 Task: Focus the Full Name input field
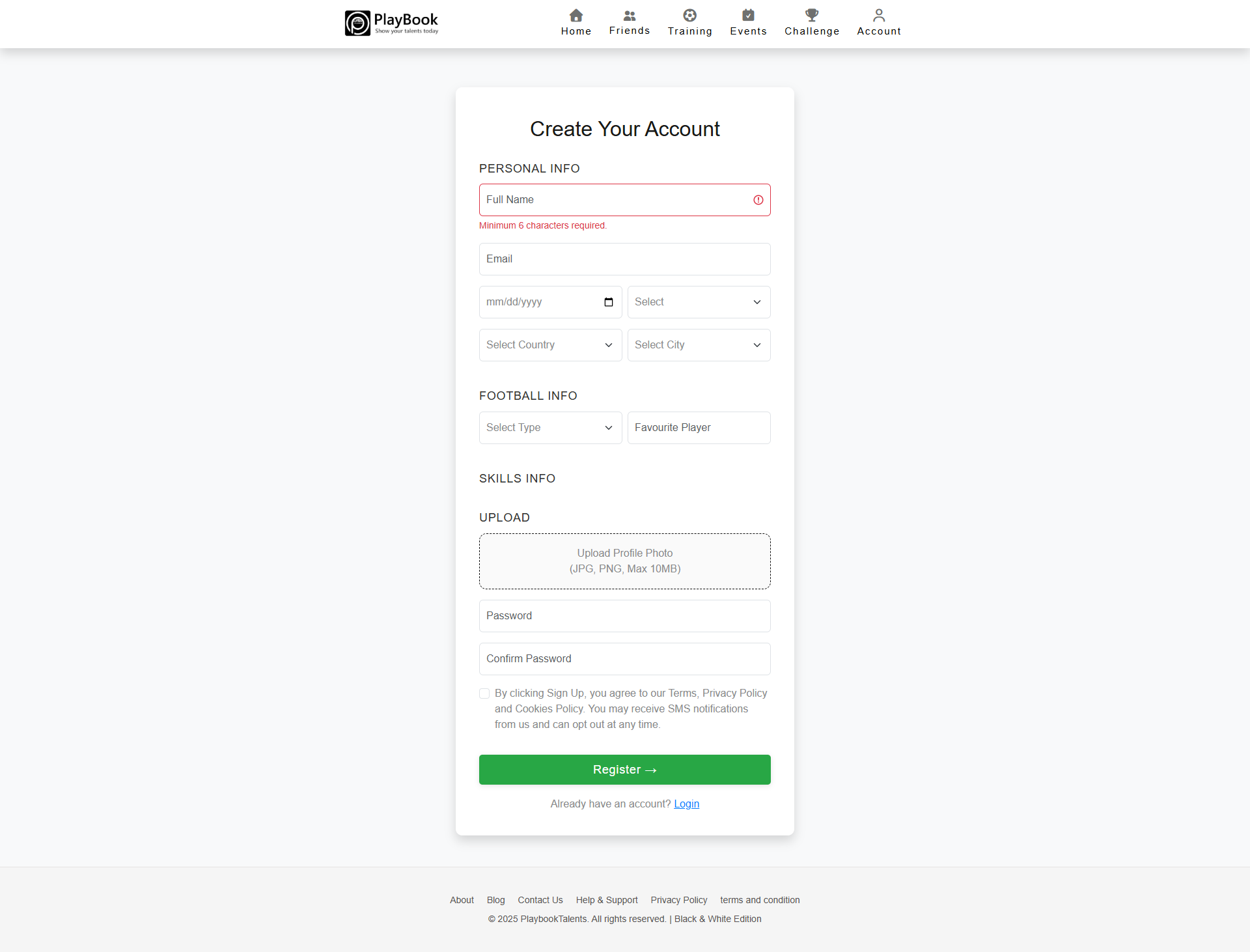(625, 200)
